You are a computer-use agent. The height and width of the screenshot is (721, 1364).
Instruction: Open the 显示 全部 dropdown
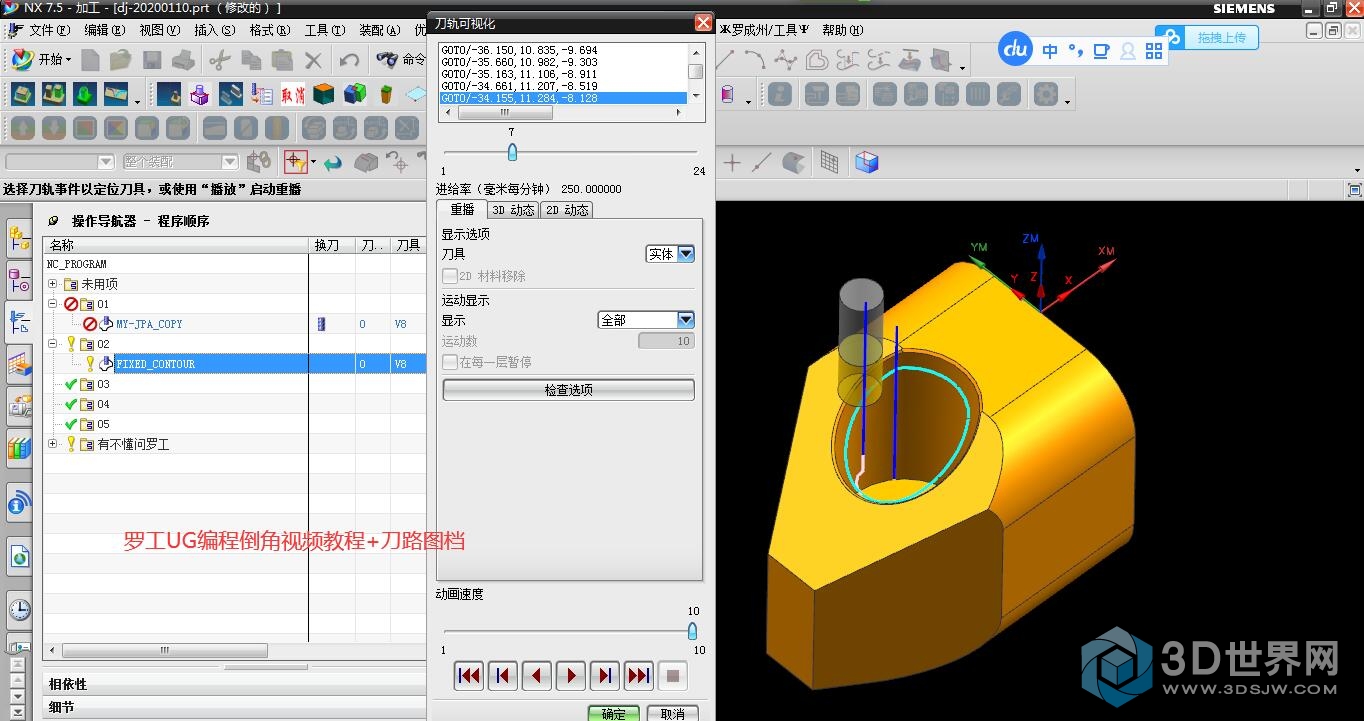646,320
